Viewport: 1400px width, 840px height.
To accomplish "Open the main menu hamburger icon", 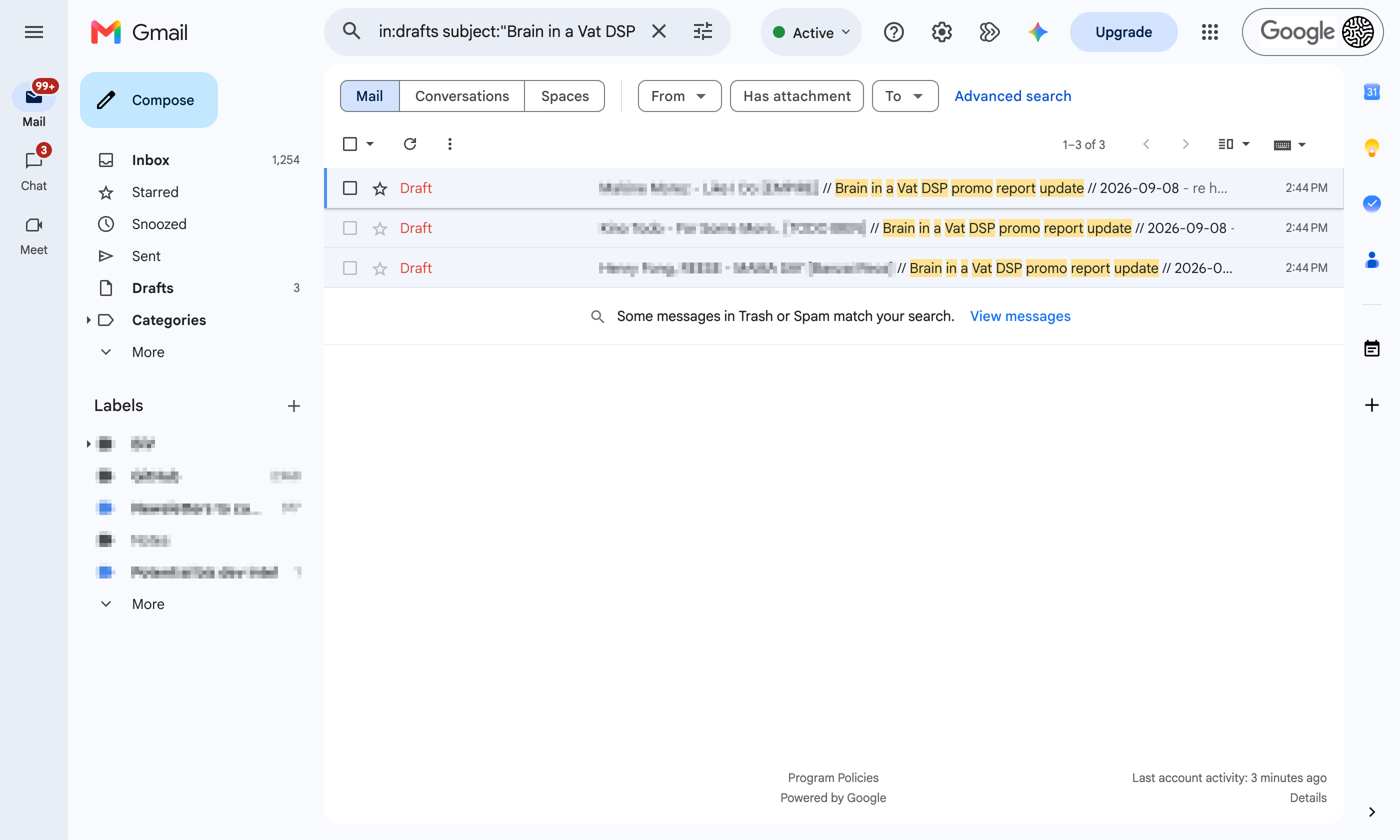I will (x=34, y=32).
